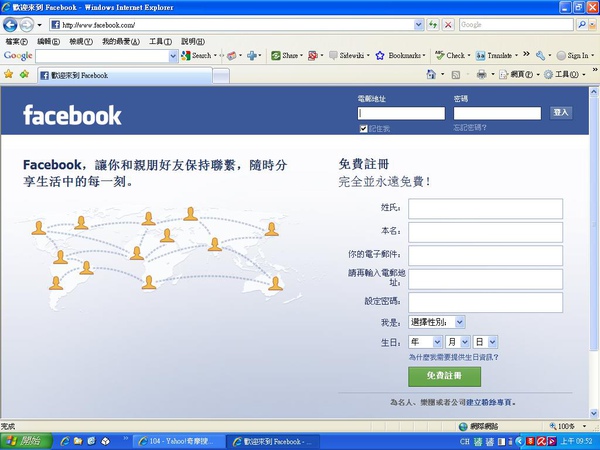Click the Google Toolbar wrench settings icon
This screenshot has height=450, width=600.
(x=540, y=56)
